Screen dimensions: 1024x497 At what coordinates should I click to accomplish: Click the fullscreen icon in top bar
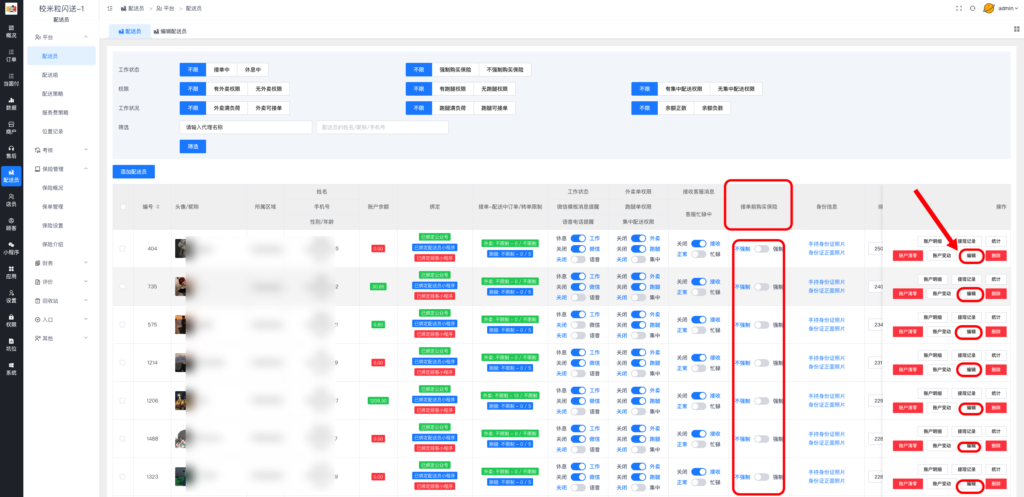958,8
